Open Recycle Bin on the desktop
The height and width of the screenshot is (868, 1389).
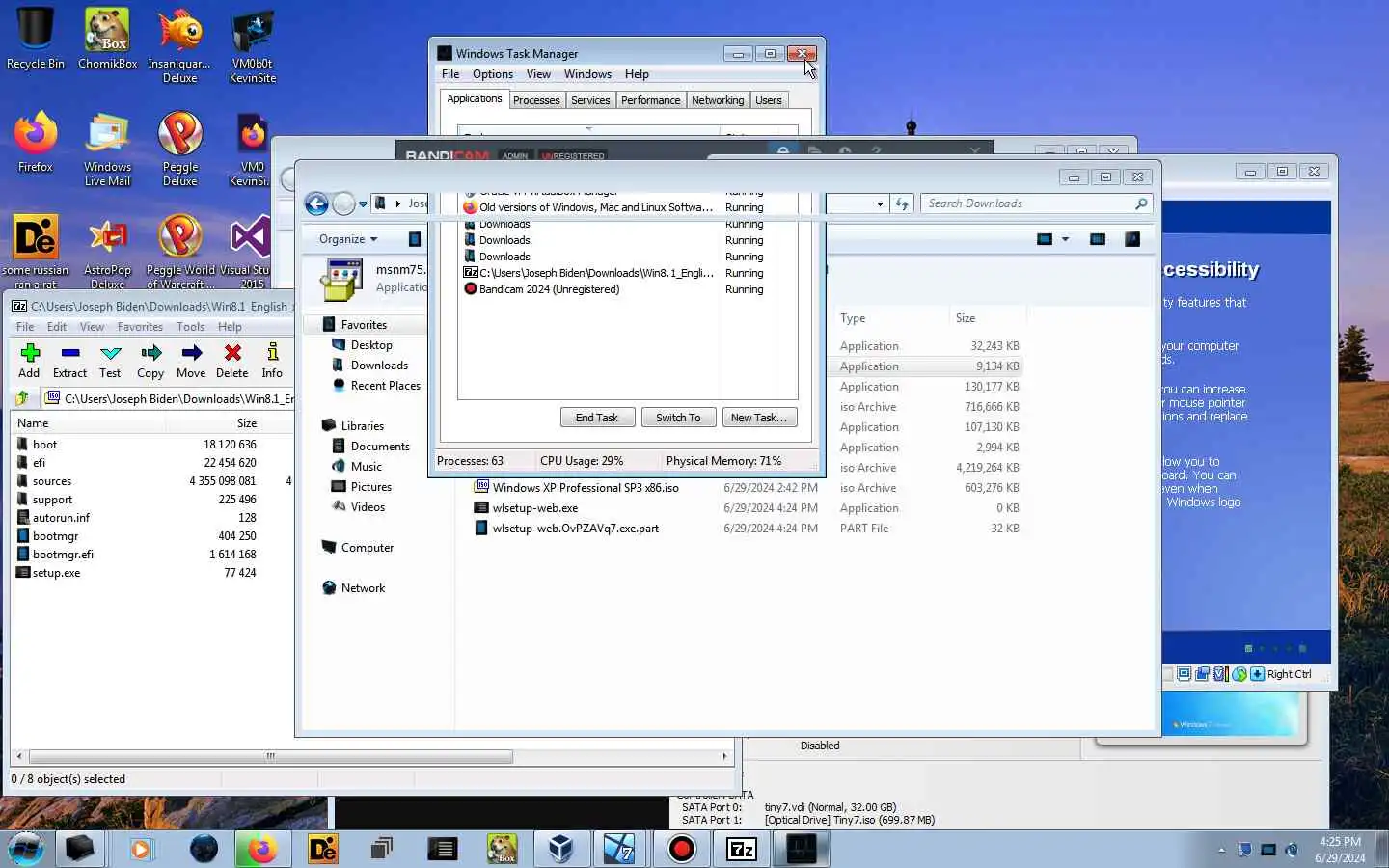click(x=36, y=39)
